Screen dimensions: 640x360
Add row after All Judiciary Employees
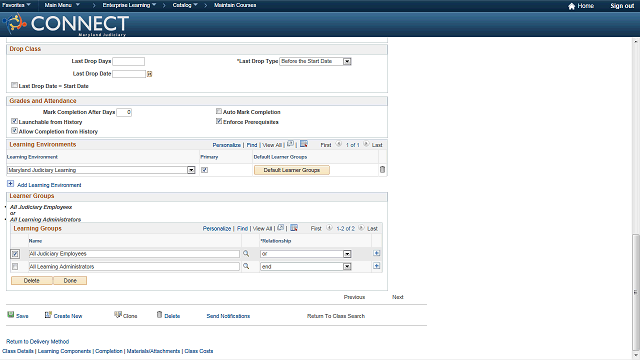pyautogui.click(x=377, y=253)
